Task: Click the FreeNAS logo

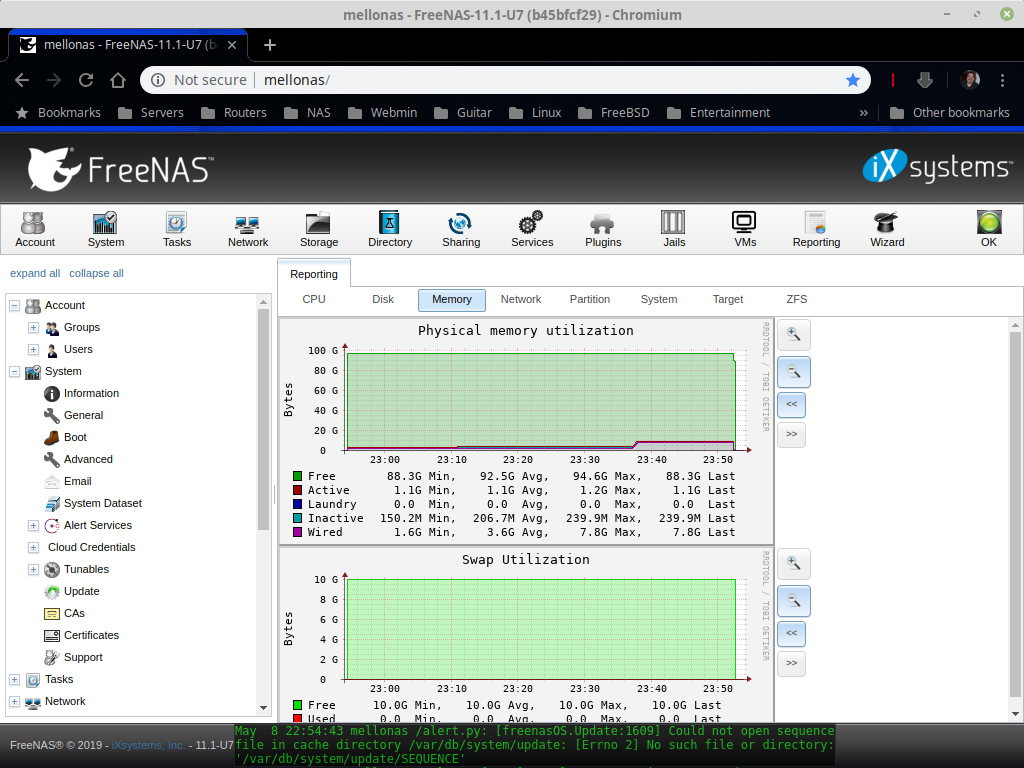Action: (x=119, y=169)
